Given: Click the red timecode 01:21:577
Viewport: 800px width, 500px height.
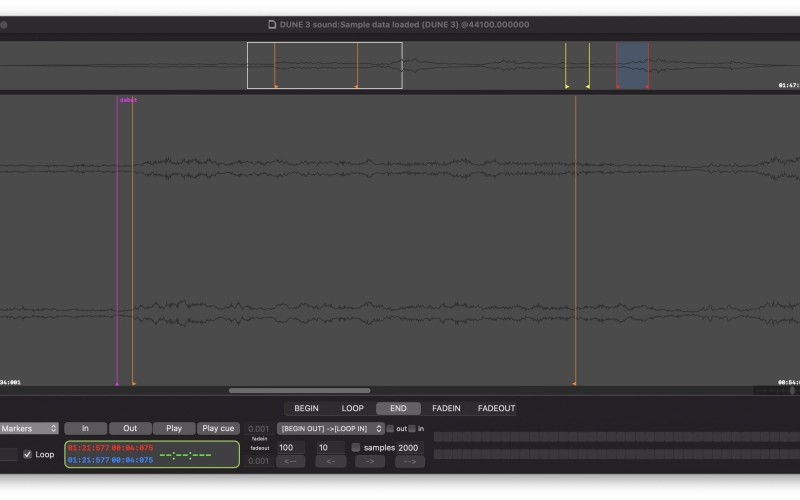Looking at the screenshot, I should 88,448.
